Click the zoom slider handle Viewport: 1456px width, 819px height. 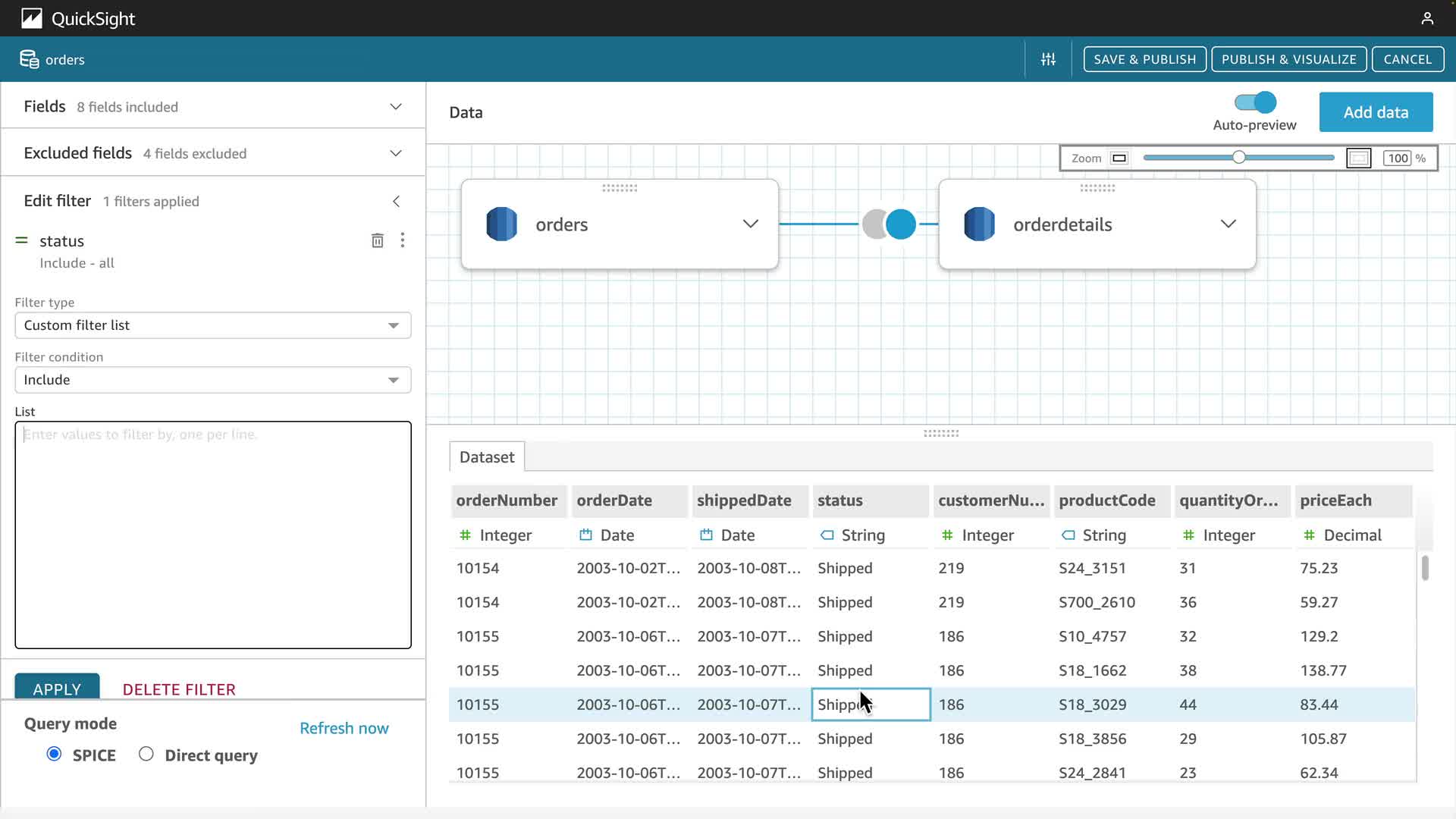pyautogui.click(x=1238, y=158)
